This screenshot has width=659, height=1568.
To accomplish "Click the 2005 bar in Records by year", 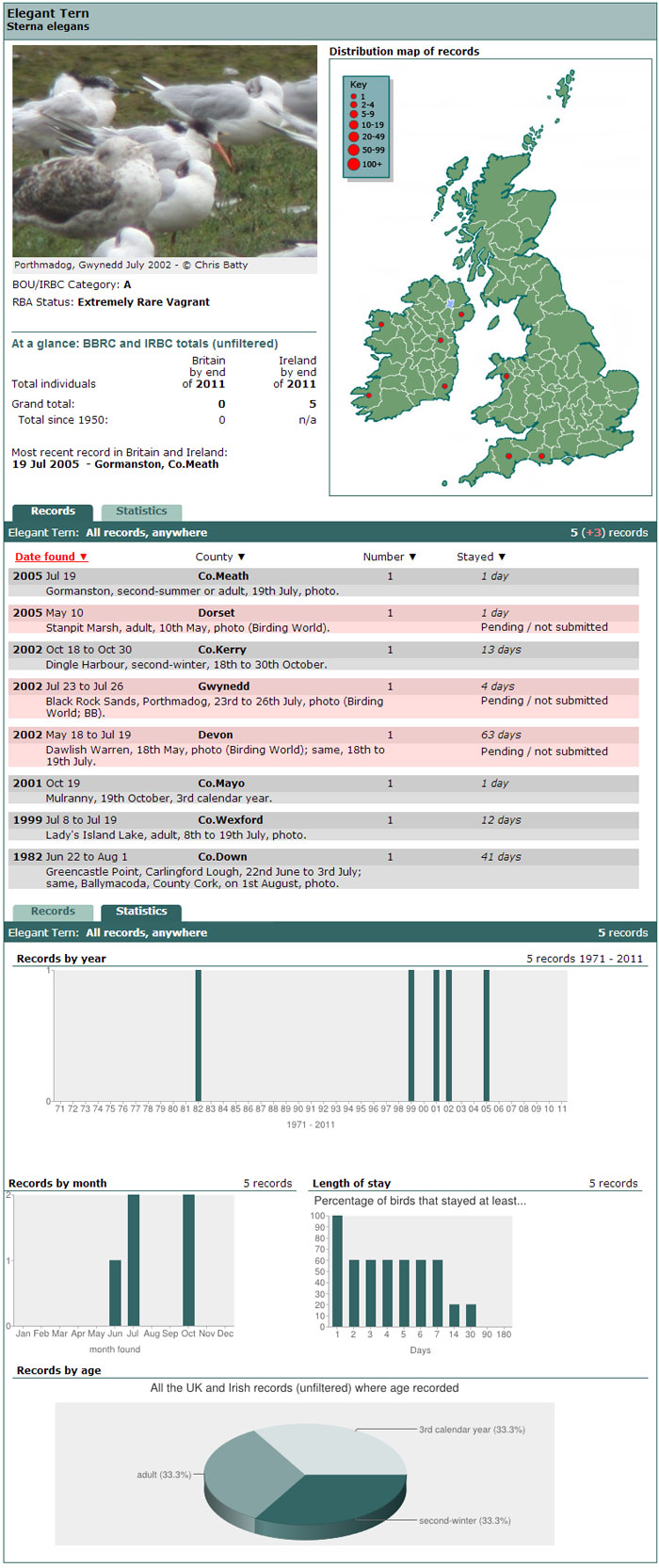I will click(487, 1035).
